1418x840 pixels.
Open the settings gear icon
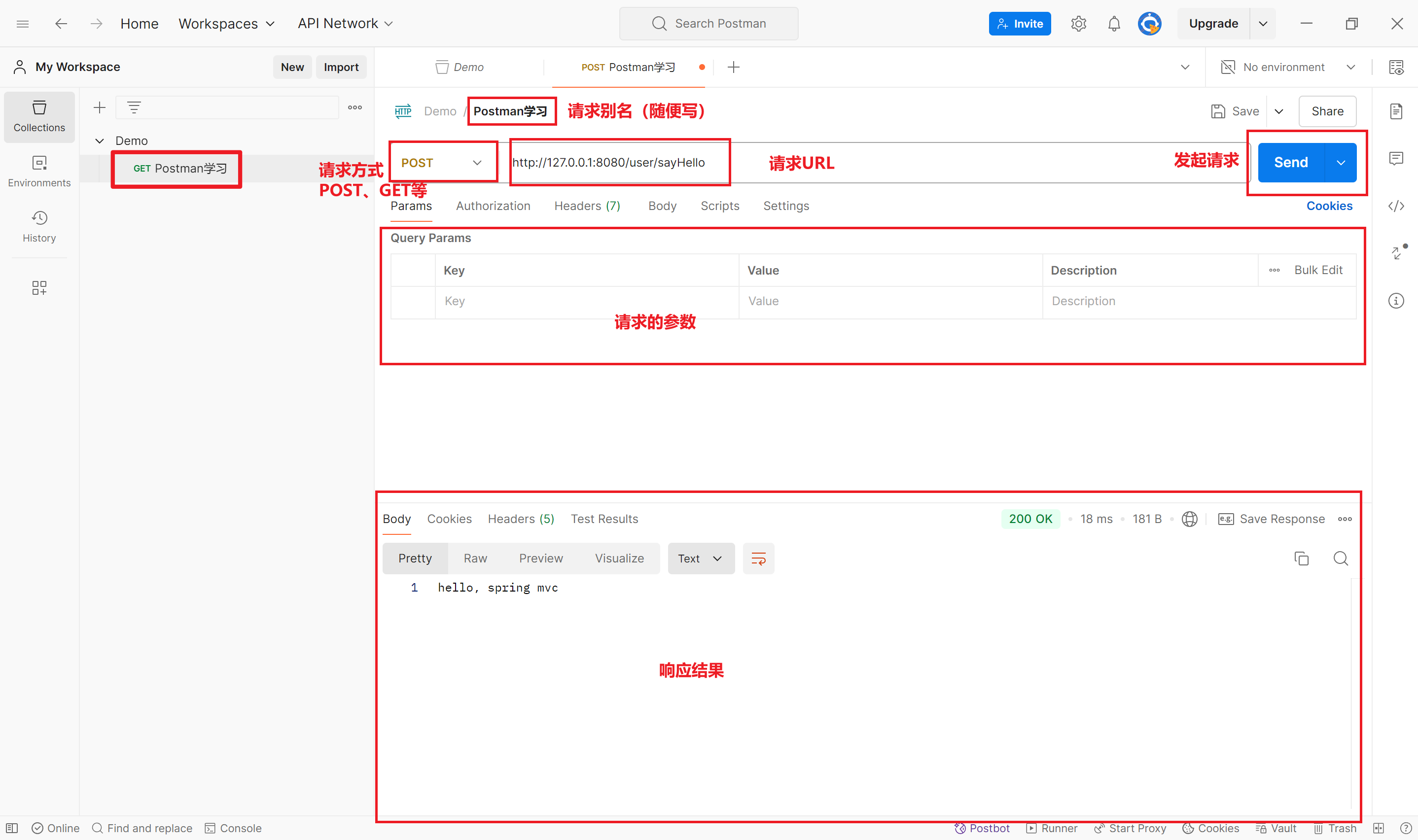[x=1078, y=24]
